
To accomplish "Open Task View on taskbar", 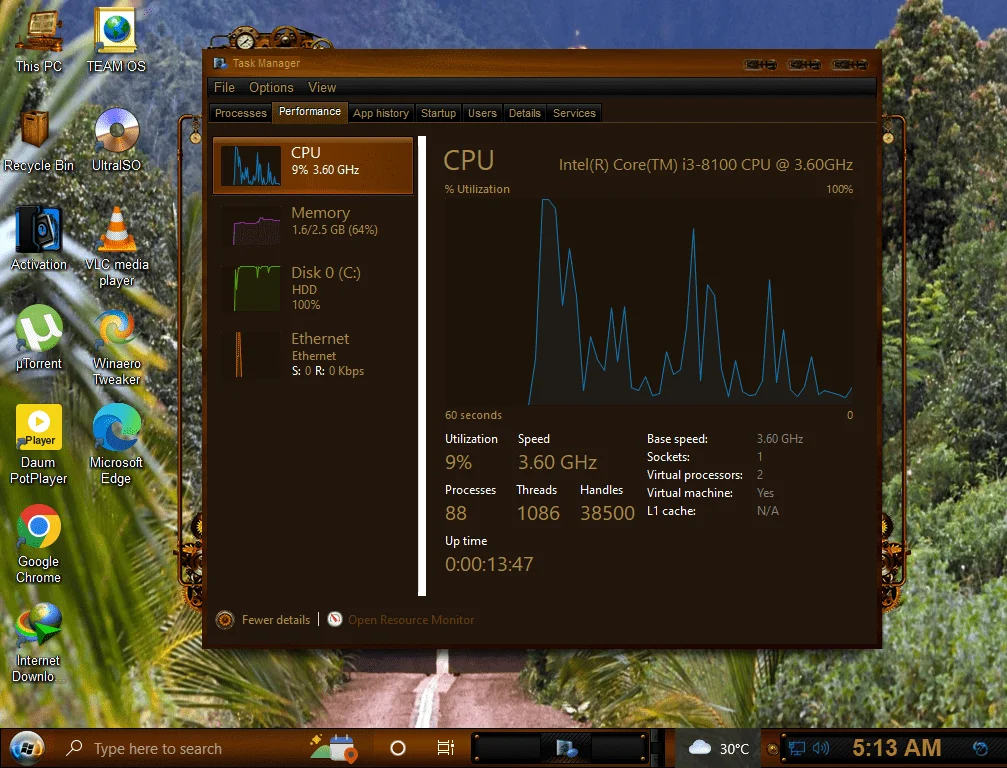I will (445, 748).
